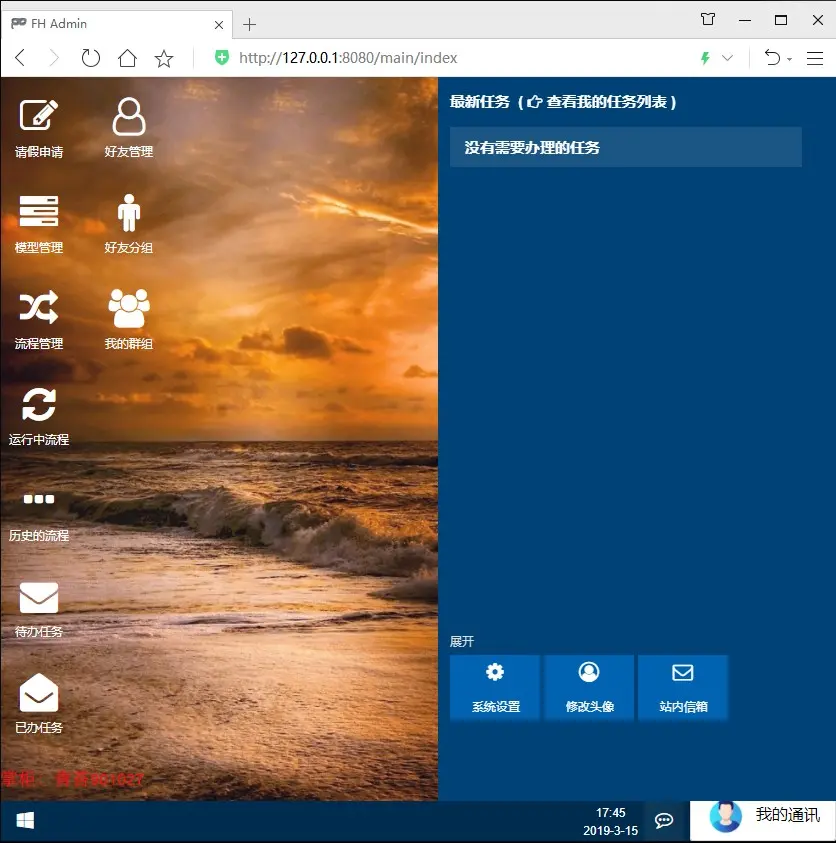The width and height of the screenshot is (836, 843).
Task: Go to the browser home page icon
Action: tap(127, 58)
